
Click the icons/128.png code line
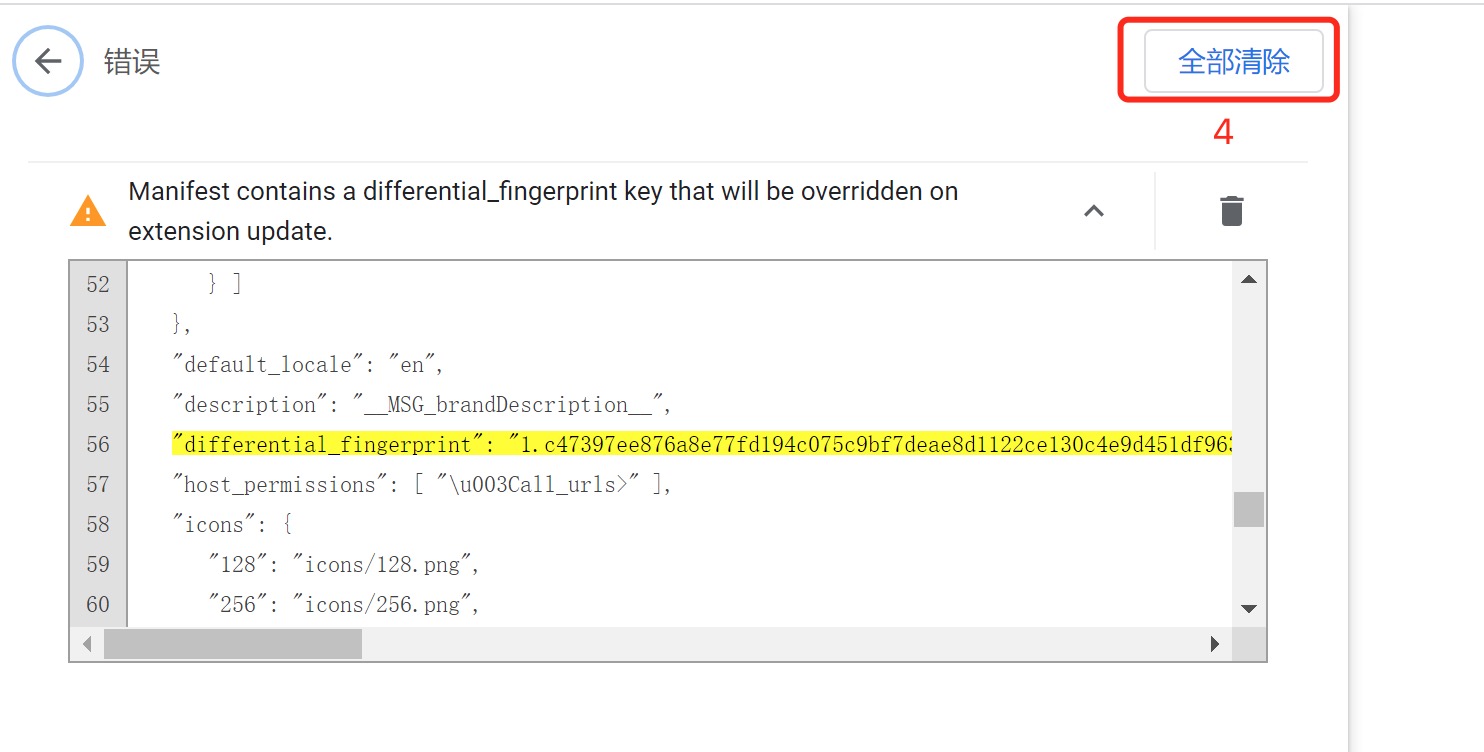344,564
